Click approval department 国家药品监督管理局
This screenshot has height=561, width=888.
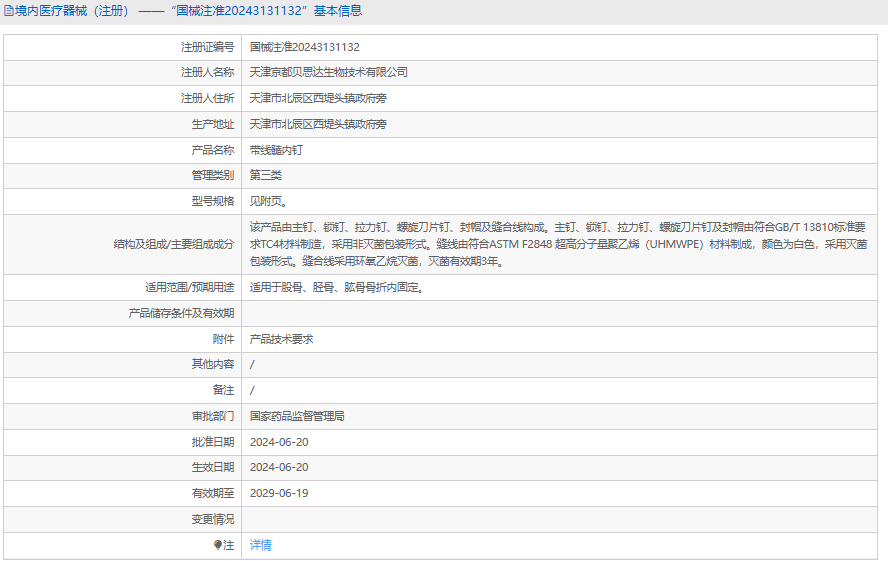click(297, 416)
